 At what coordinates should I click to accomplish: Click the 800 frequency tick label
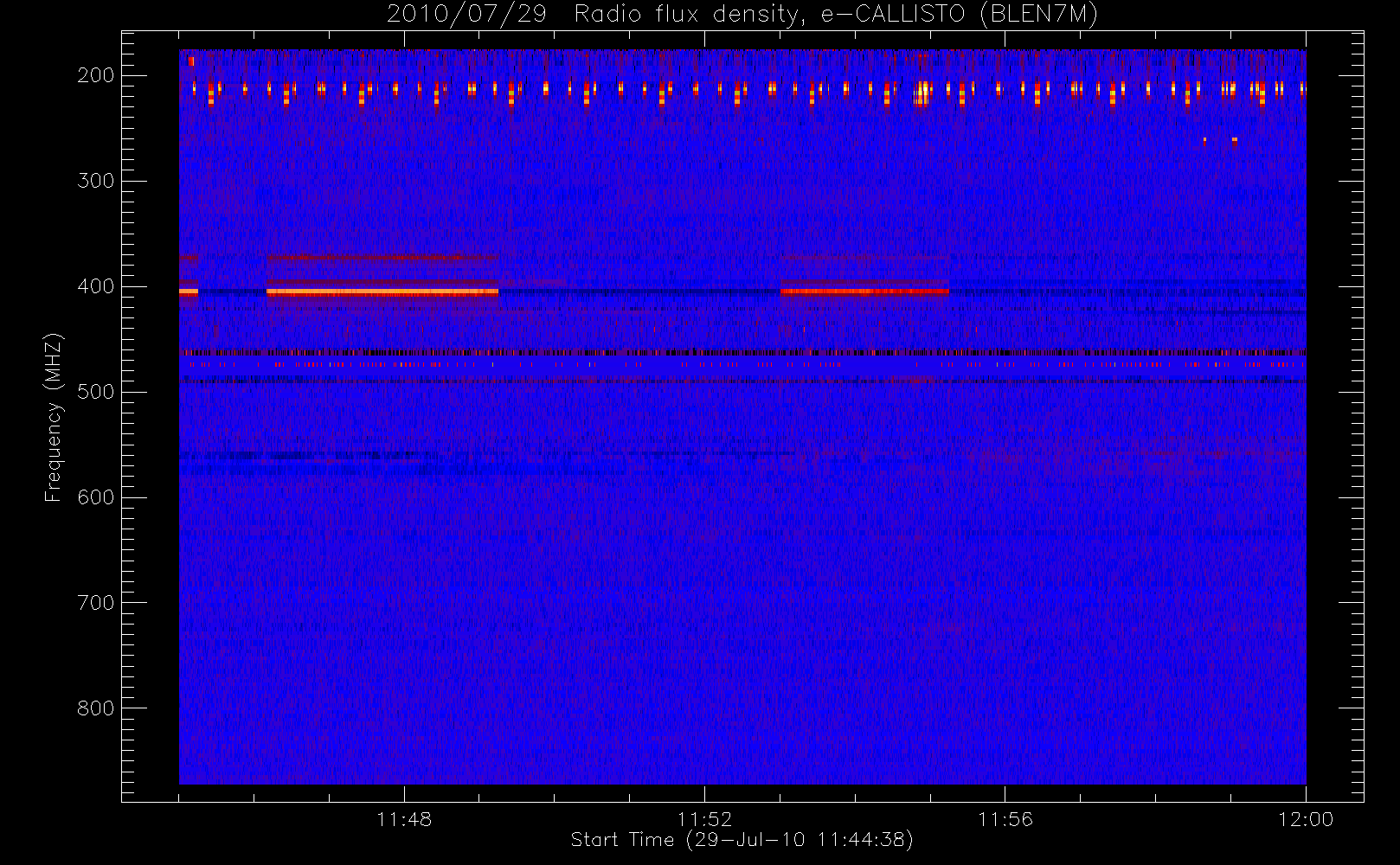point(96,708)
